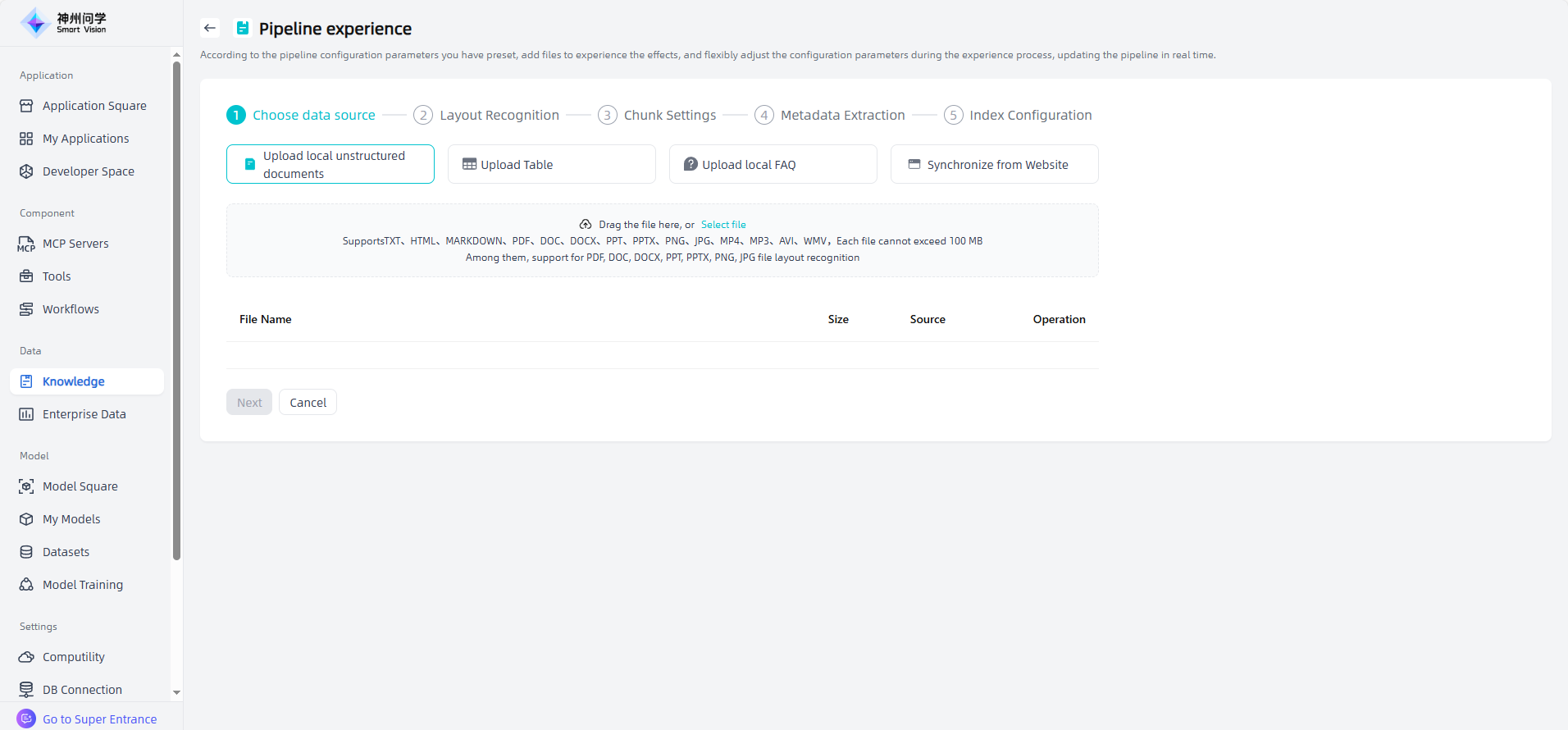Open the Tools toolbox icon

tap(26, 276)
